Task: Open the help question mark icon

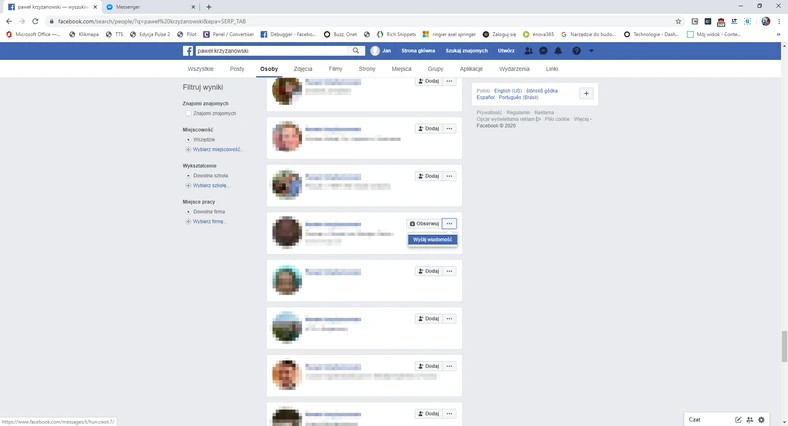Action: [x=576, y=51]
